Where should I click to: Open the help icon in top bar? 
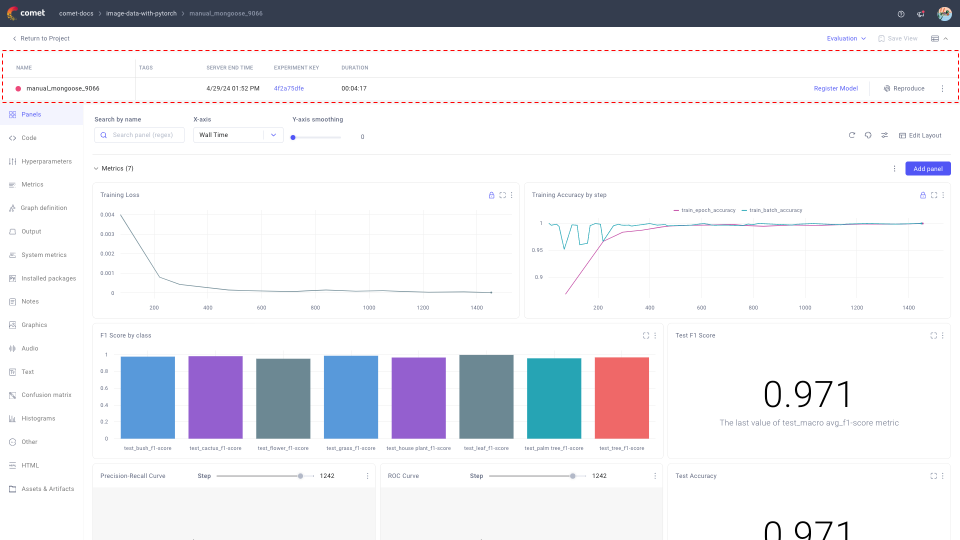coord(901,14)
